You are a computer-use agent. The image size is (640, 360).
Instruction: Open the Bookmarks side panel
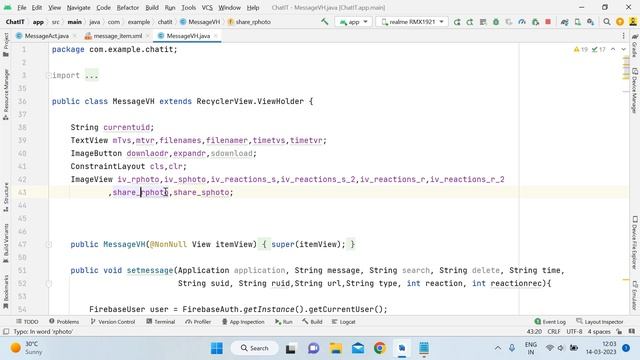click(6, 292)
